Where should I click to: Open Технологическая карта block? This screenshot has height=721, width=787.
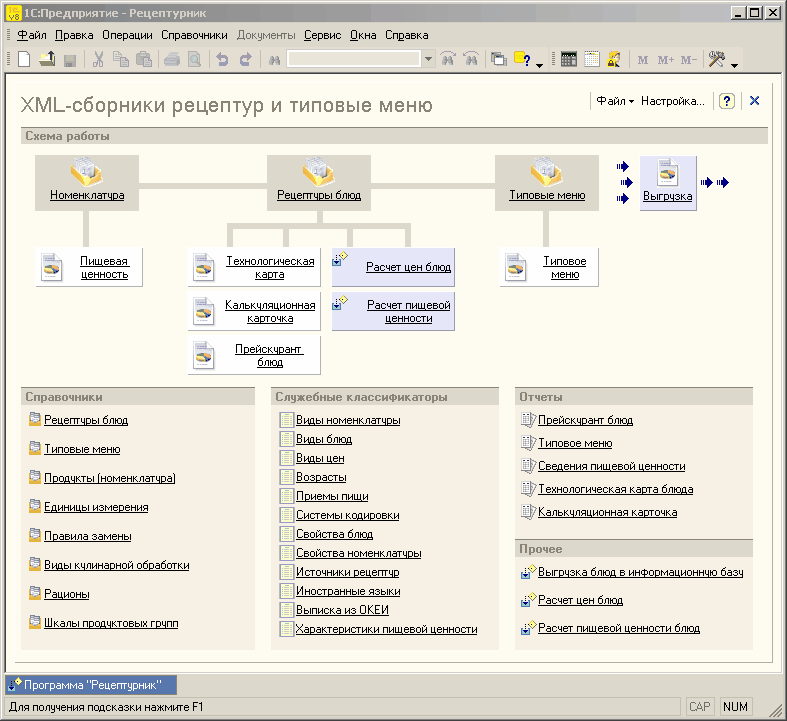coord(254,267)
